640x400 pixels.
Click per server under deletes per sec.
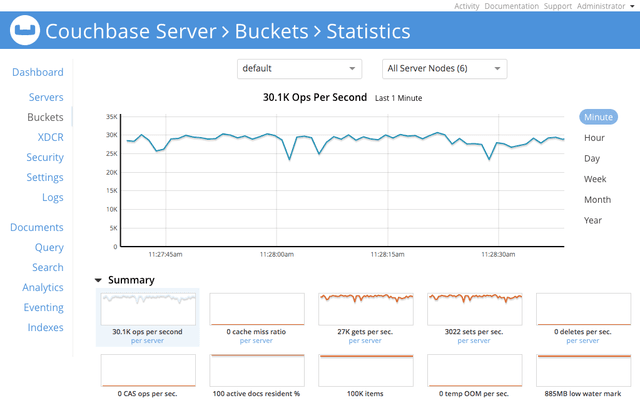582,341
